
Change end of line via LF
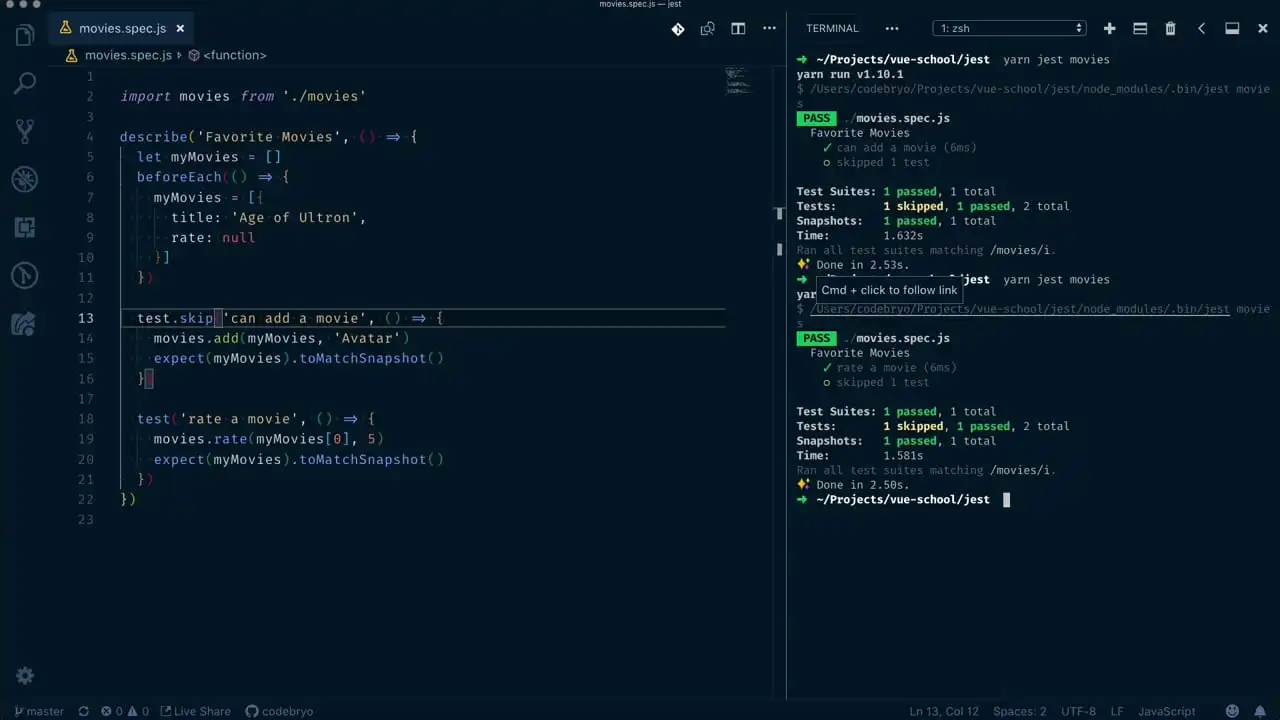[x=1117, y=711]
